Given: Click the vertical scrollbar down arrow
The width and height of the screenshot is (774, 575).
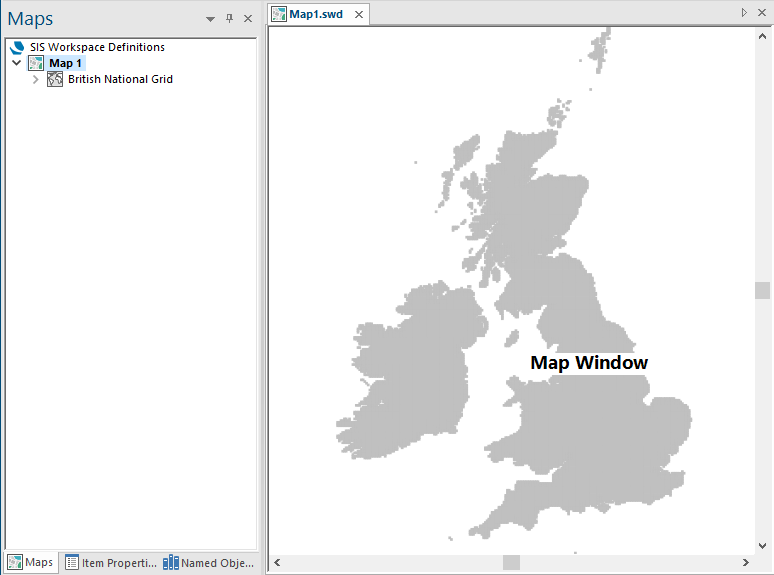Looking at the screenshot, I should click(762, 546).
